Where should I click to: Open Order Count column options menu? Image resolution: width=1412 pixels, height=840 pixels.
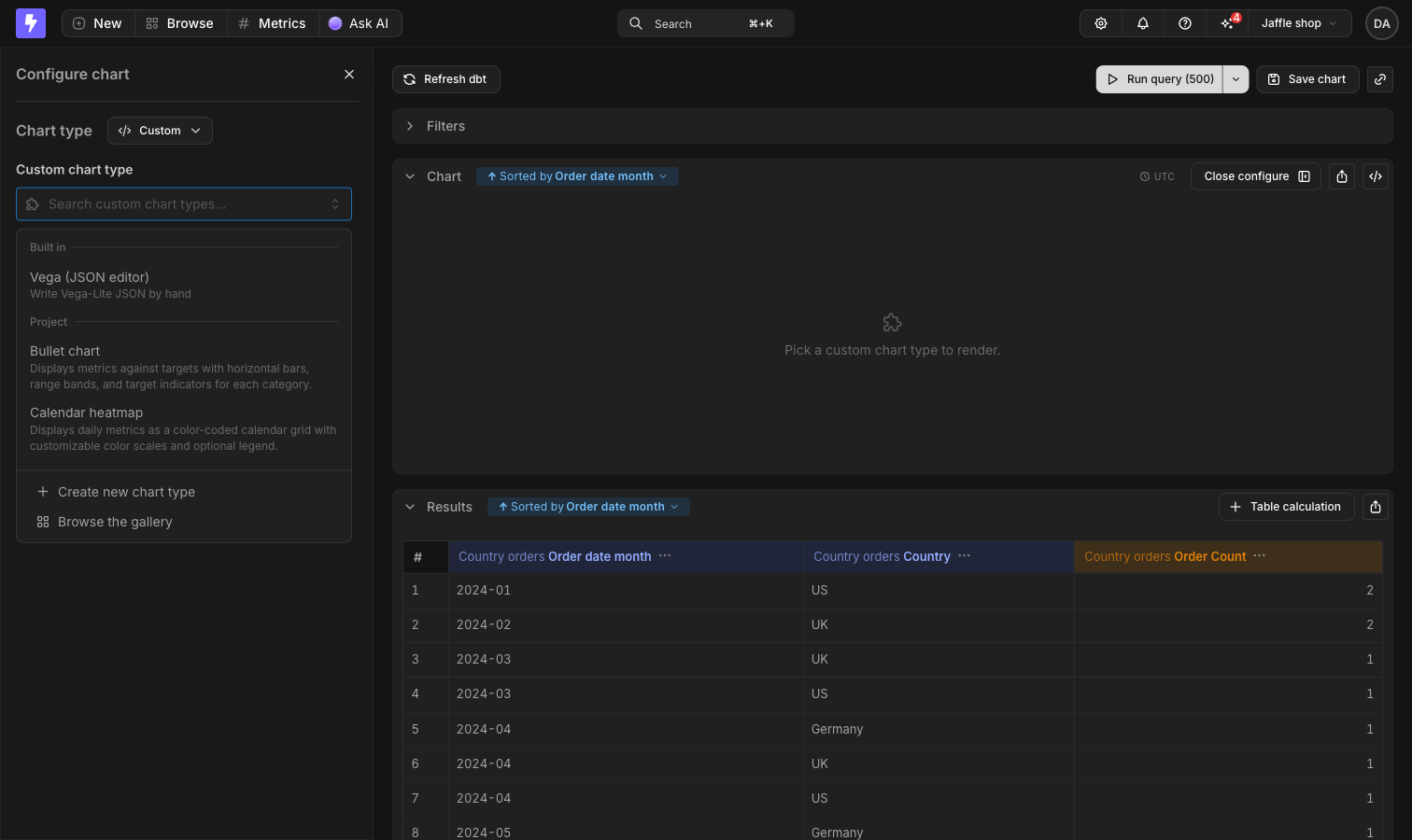[1260, 555]
